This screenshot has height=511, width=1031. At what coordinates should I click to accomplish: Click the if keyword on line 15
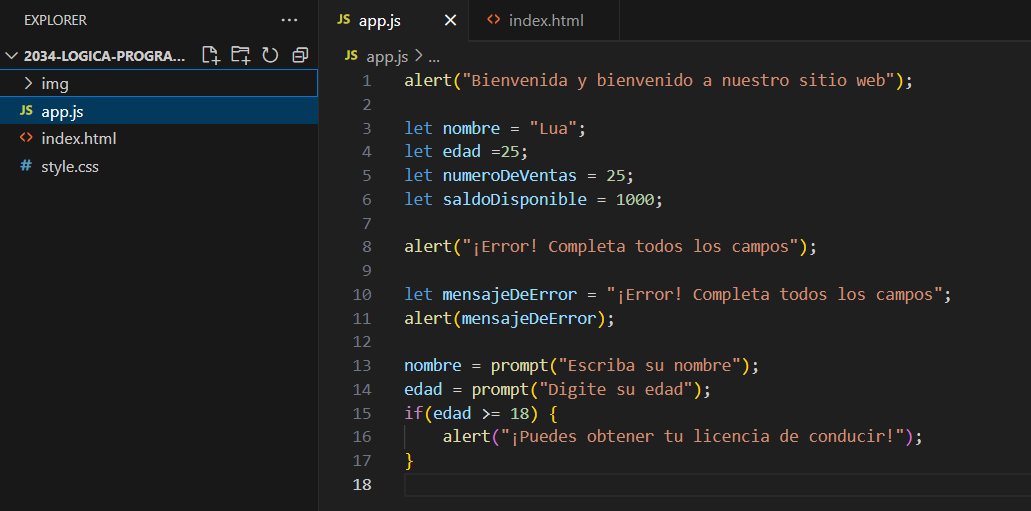(x=414, y=413)
